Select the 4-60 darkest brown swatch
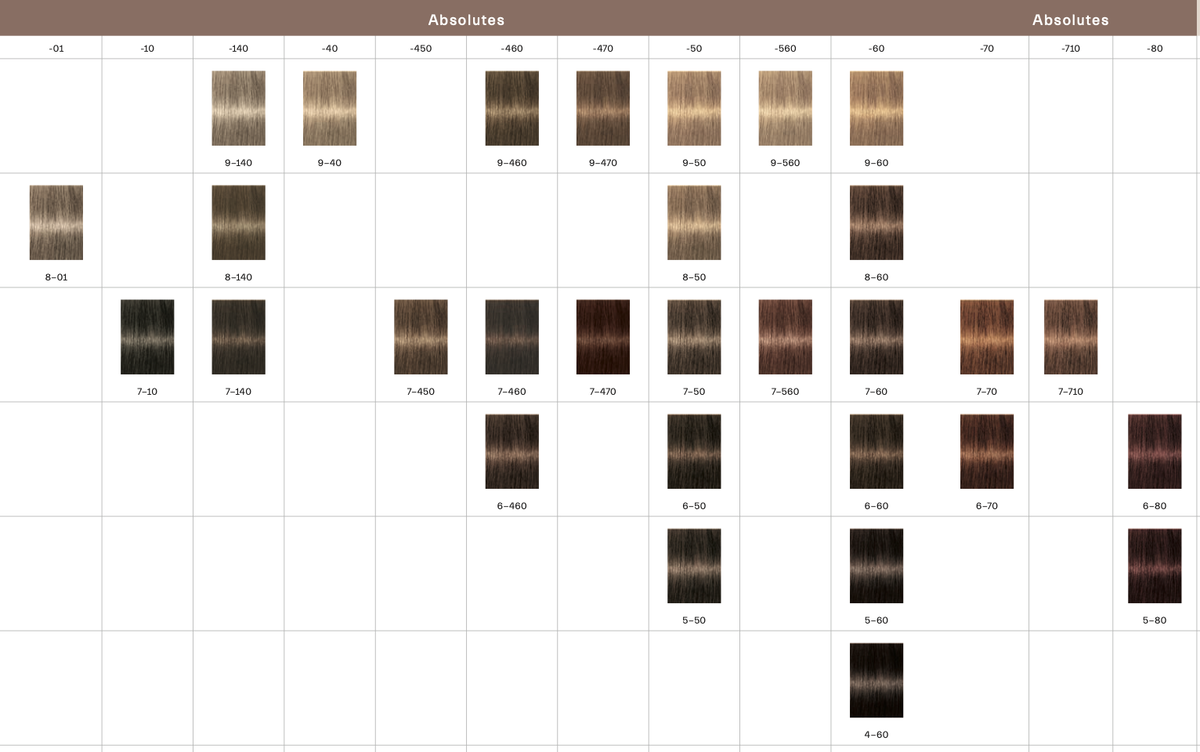The height and width of the screenshot is (752, 1200). tap(876, 680)
